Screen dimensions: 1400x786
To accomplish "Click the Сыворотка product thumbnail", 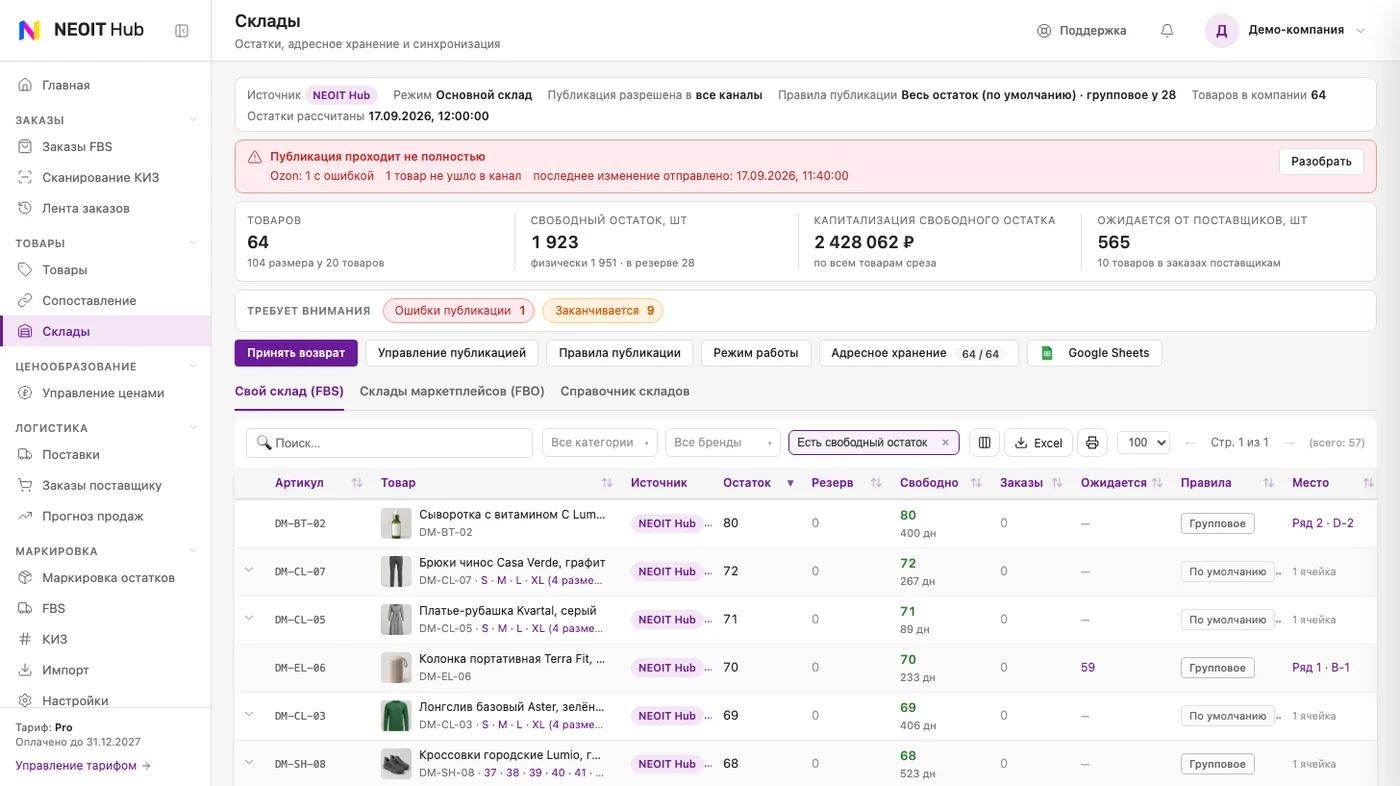I will click(x=397, y=523).
